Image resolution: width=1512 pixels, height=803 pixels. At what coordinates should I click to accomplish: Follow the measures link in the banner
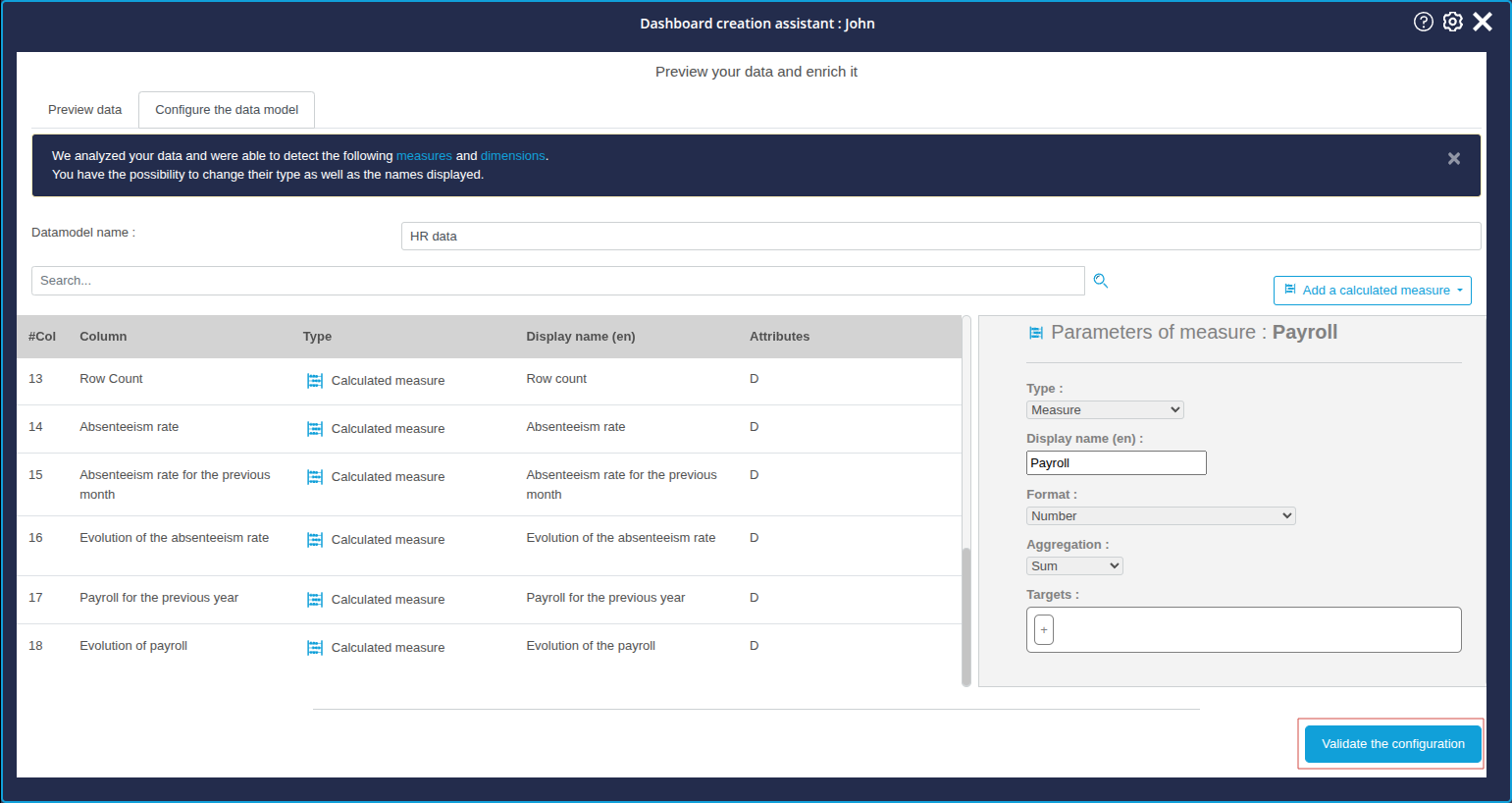[x=424, y=156]
